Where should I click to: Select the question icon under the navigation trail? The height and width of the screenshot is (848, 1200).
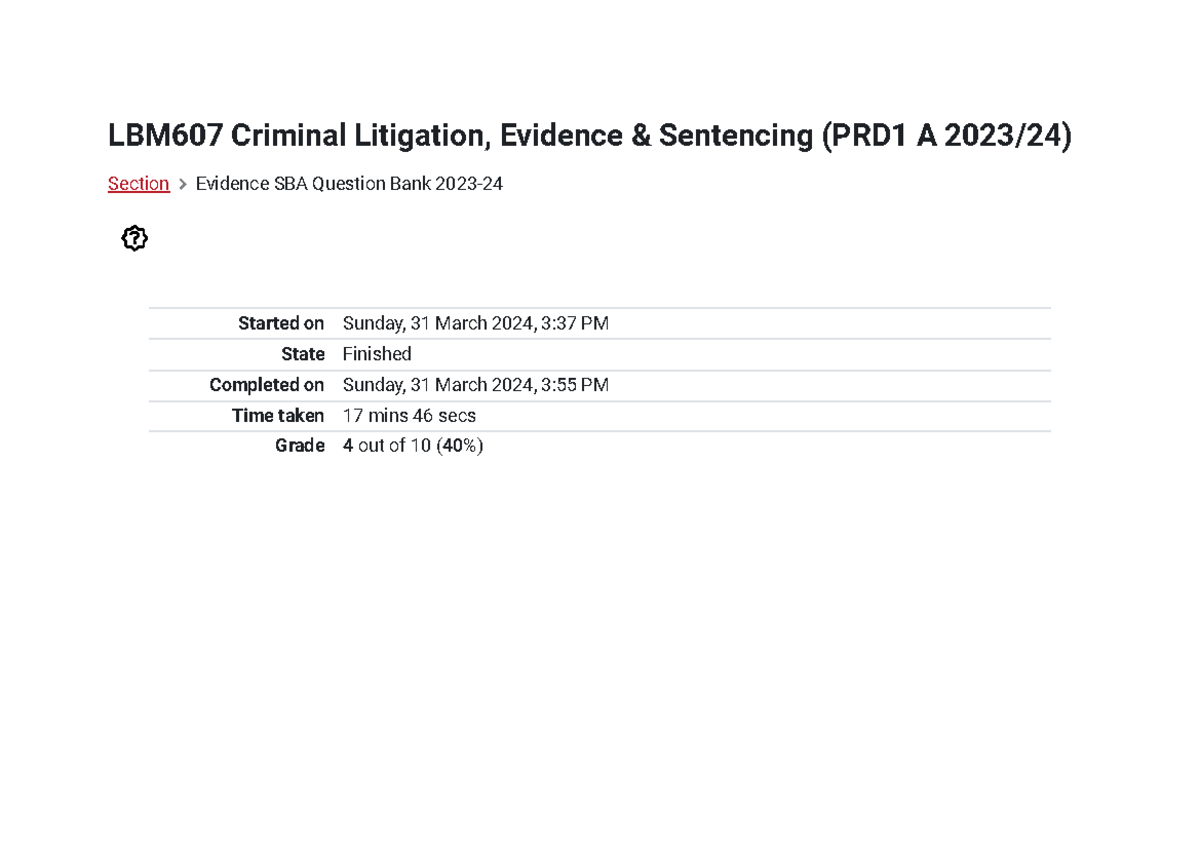pyautogui.click(x=134, y=238)
